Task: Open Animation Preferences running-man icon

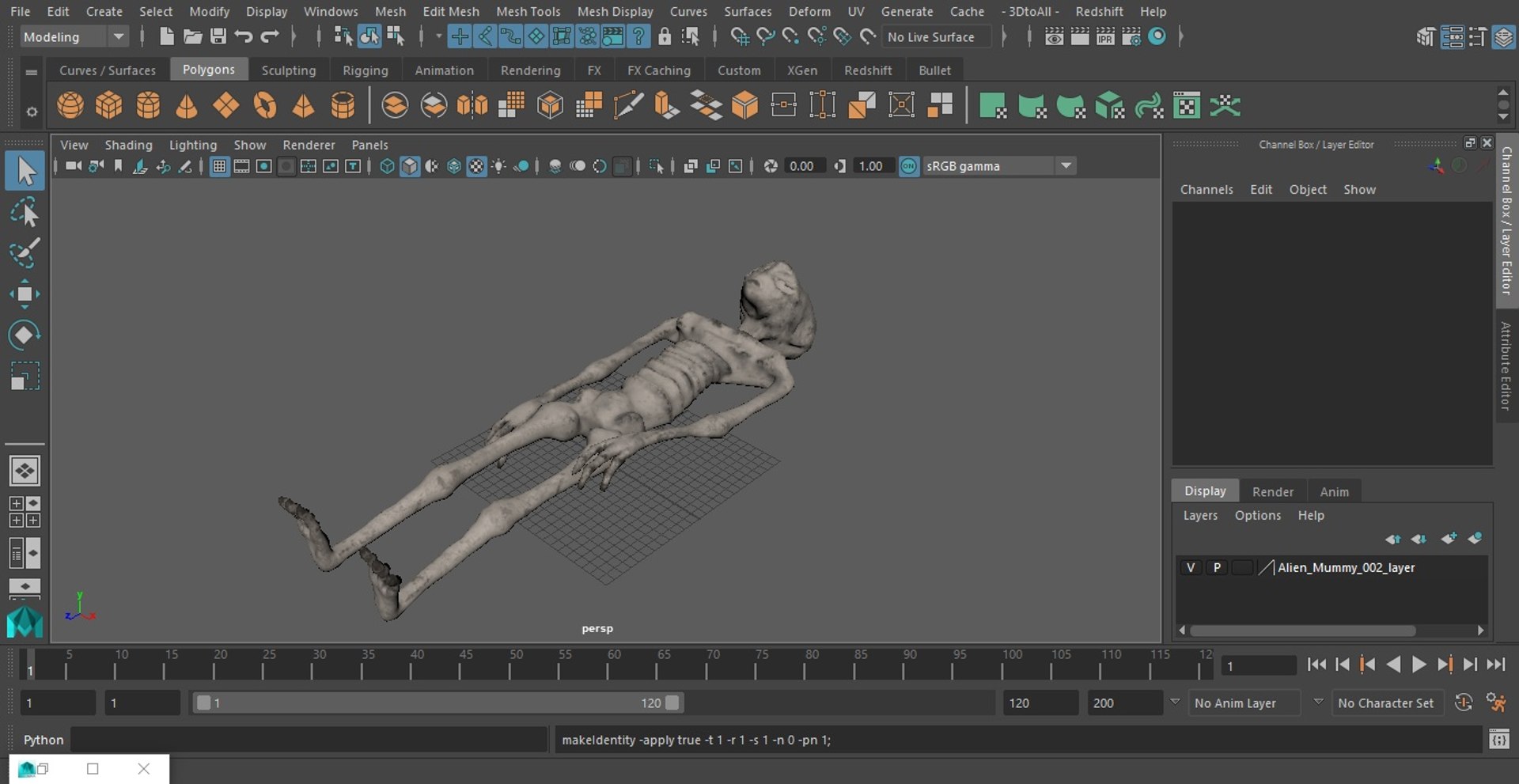Action: coord(1495,703)
